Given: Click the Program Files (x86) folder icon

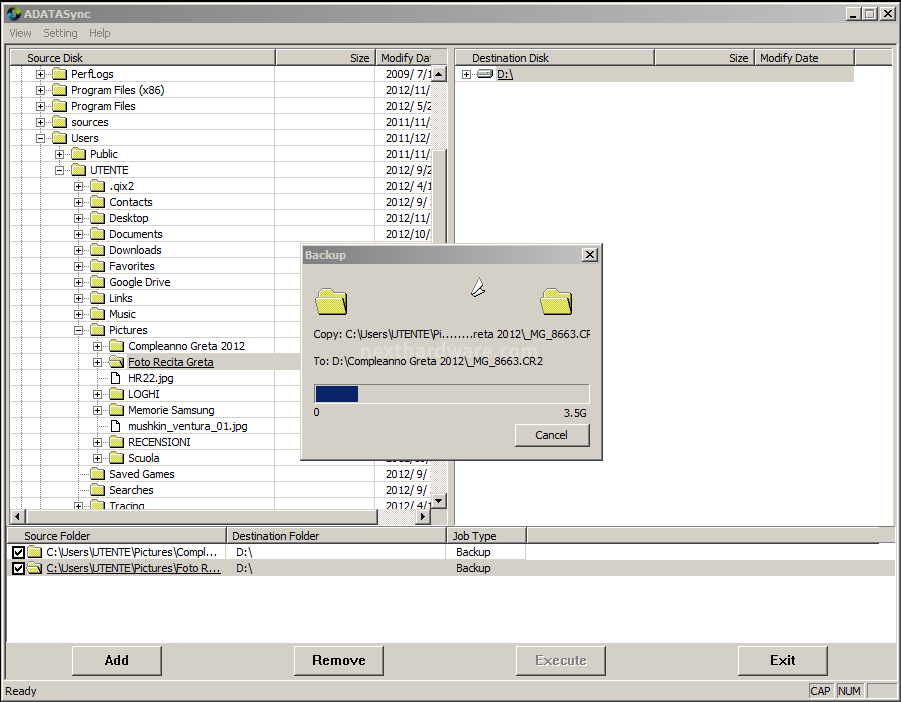Looking at the screenshot, I should 60,90.
